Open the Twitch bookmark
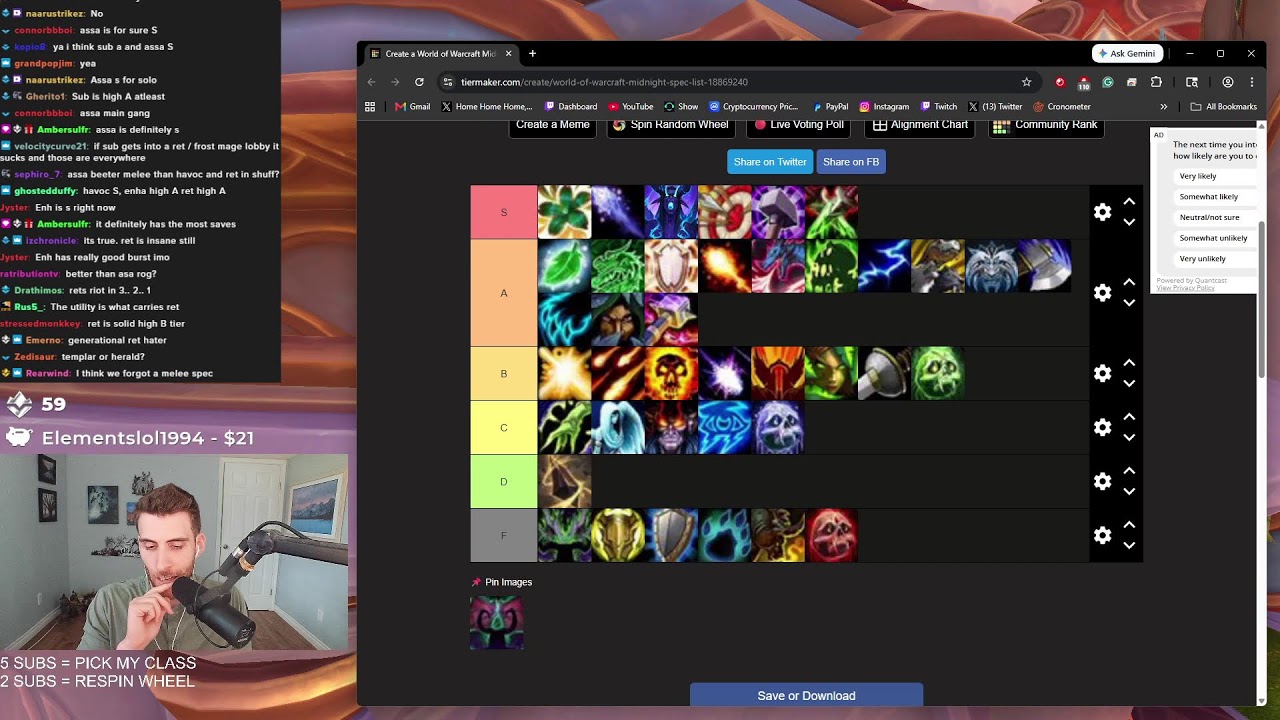This screenshot has width=1280, height=720. coord(939,107)
